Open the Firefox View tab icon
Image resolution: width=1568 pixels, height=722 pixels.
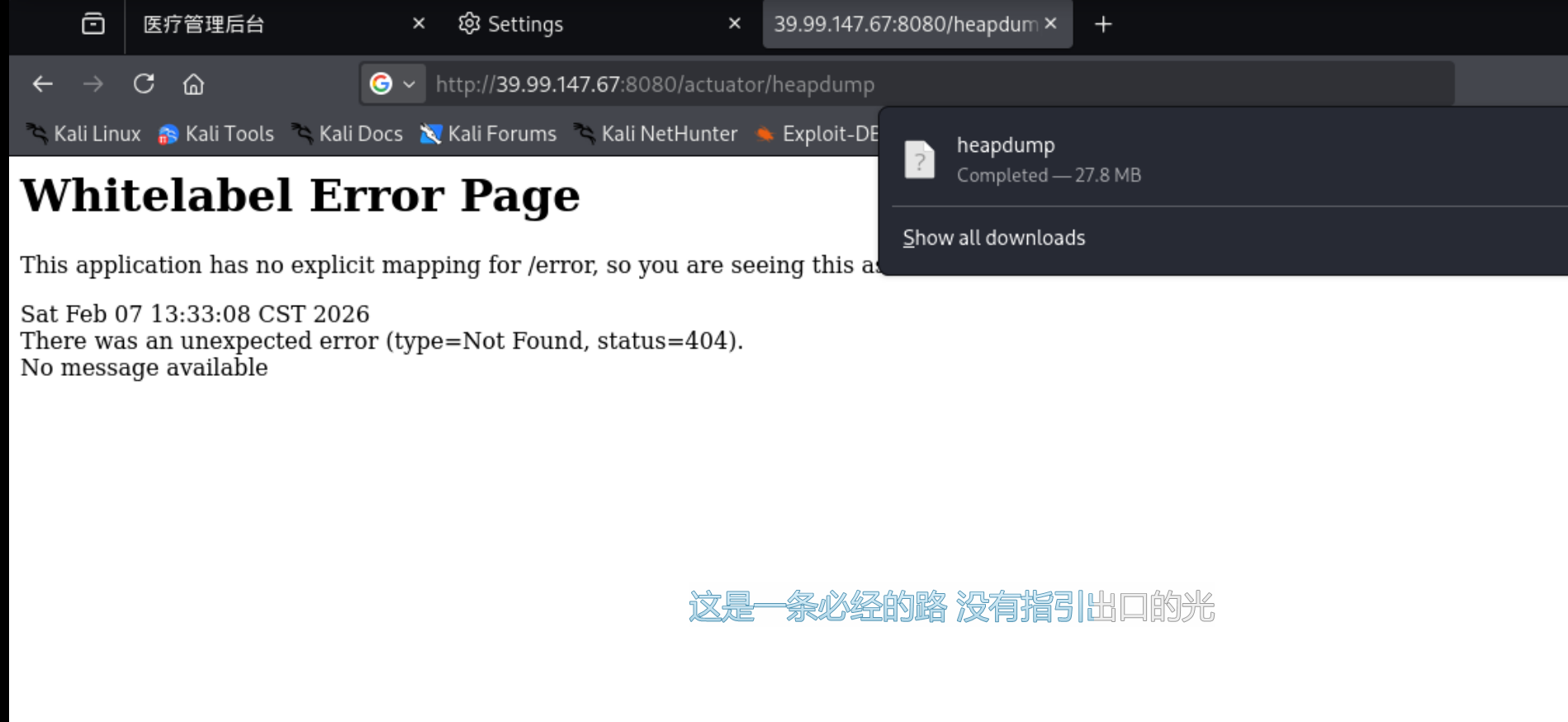[93, 24]
